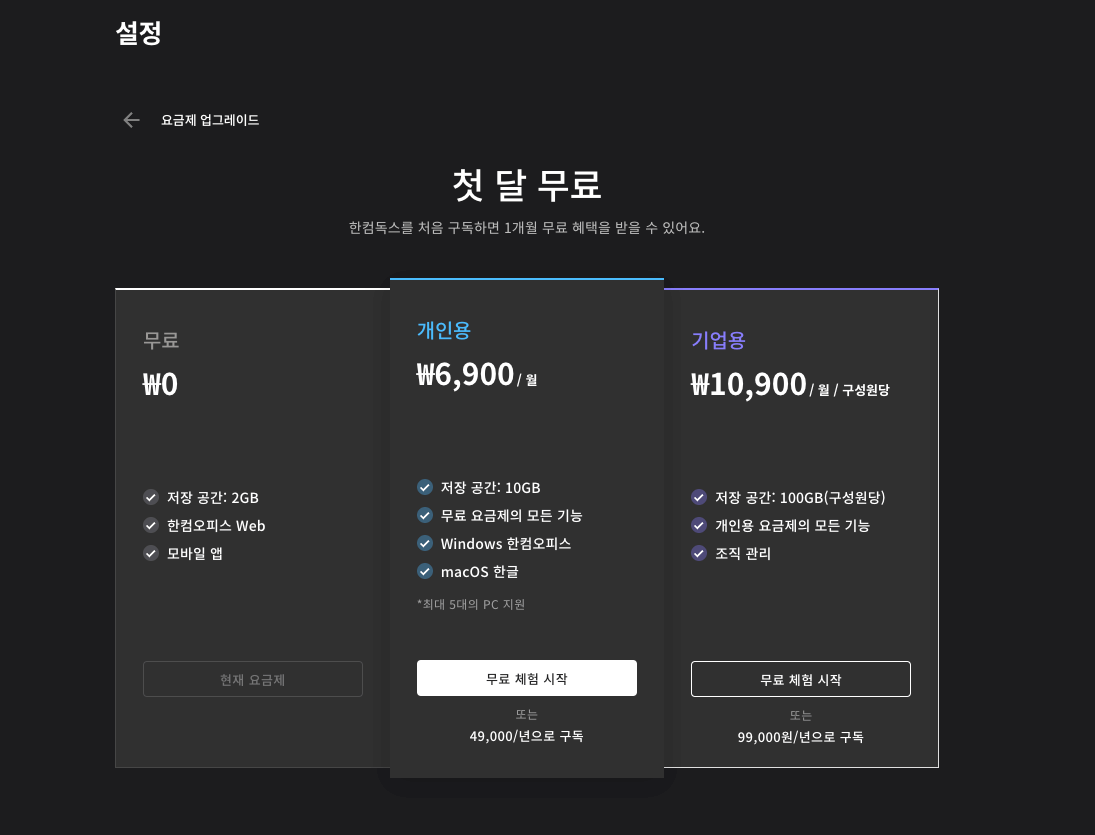The height and width of the screenshot is (835, 1095).
Task: Click the 현재 요금제 button
Action: click(253, 678)
